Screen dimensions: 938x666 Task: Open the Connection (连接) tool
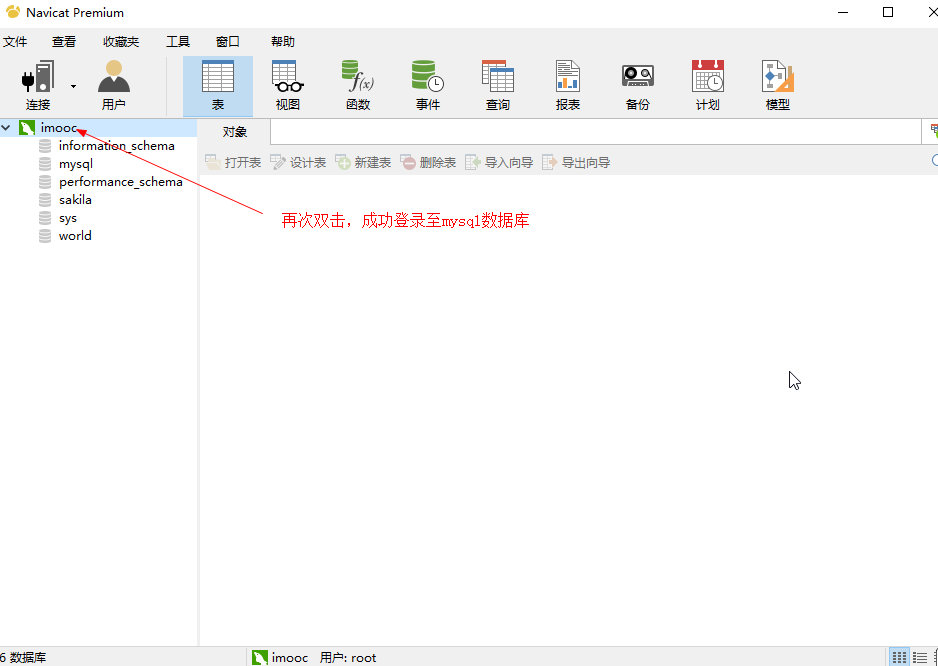tap(38, 86)
